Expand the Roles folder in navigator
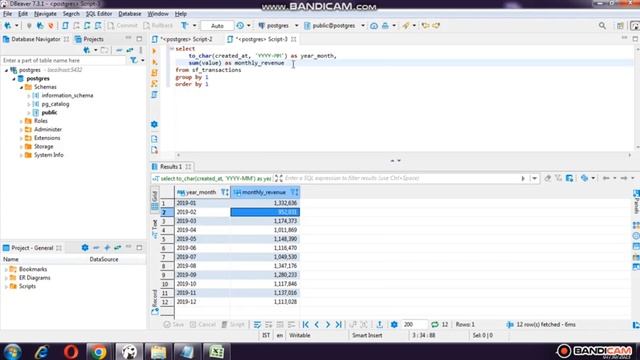The height and width of the screenshot is (360, 640). (x=21, y=121)
